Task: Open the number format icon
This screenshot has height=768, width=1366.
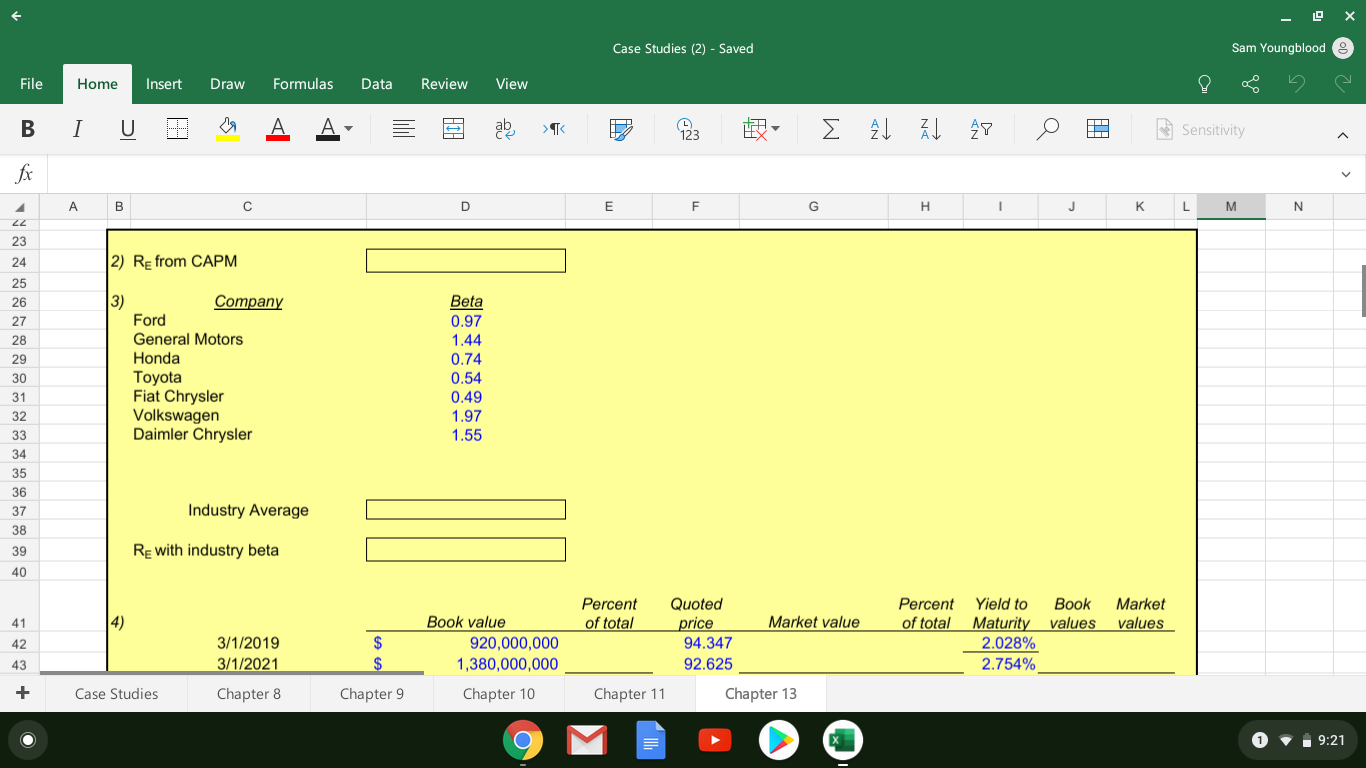Action: point(689,130)
